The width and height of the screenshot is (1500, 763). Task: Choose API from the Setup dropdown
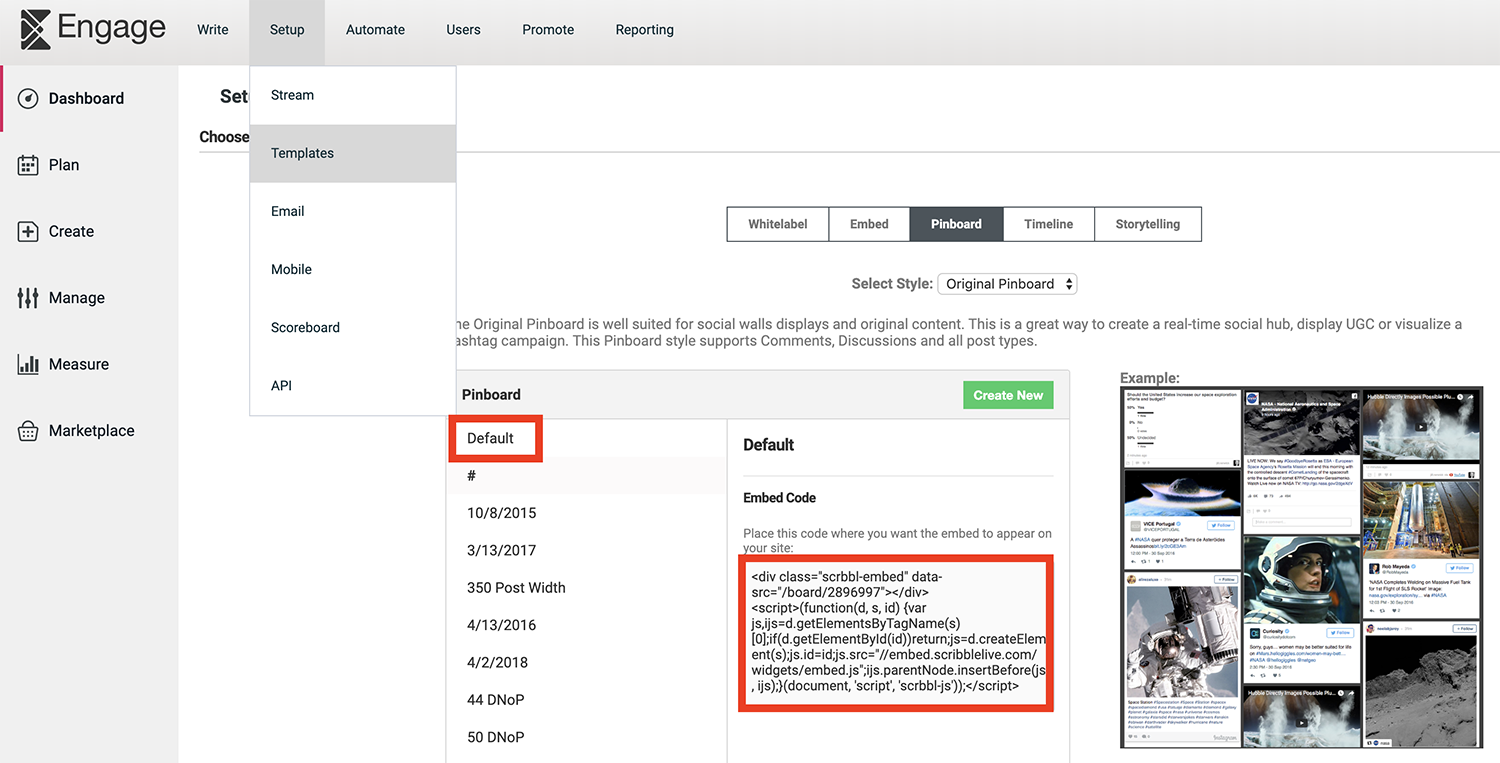[x=353, y=385]
